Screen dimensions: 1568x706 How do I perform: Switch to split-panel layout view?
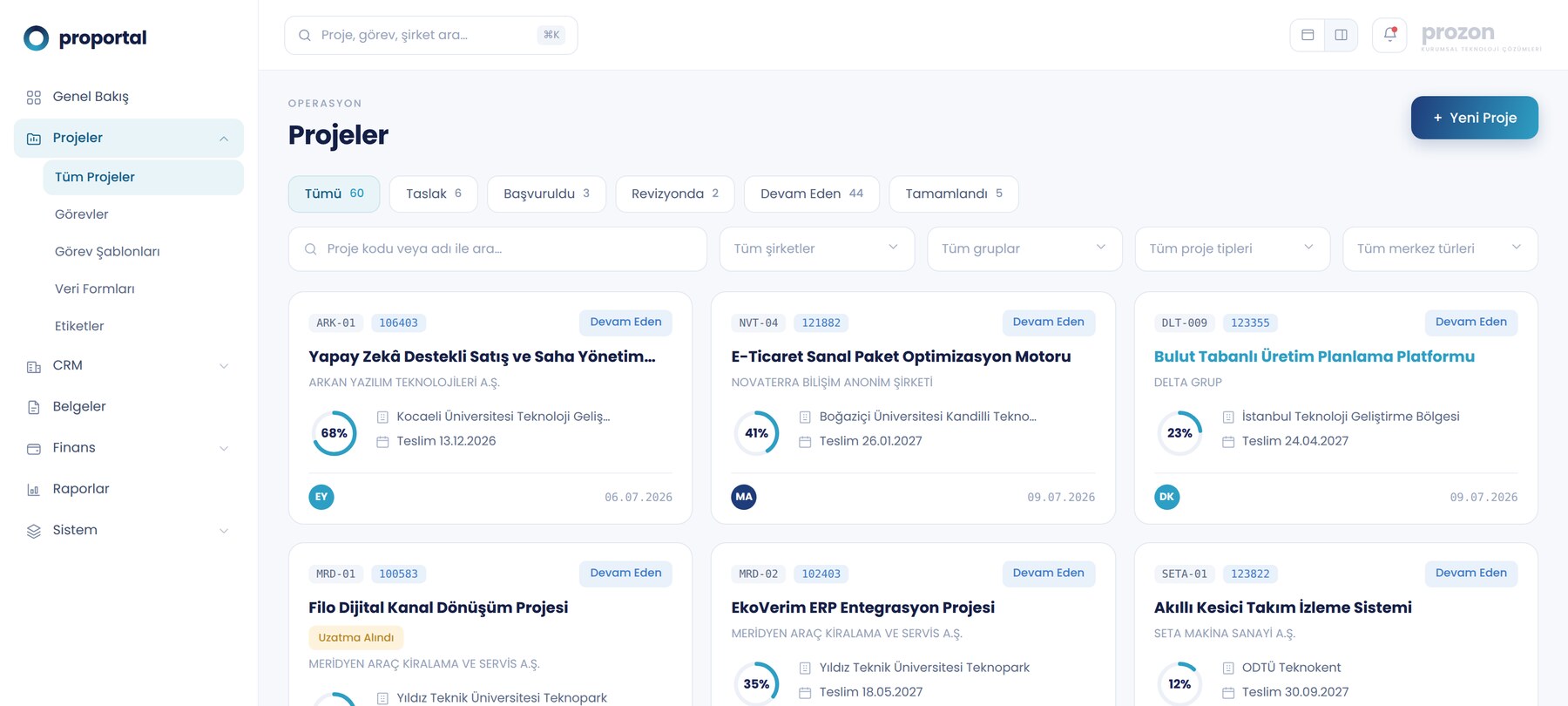point(1341,35)
